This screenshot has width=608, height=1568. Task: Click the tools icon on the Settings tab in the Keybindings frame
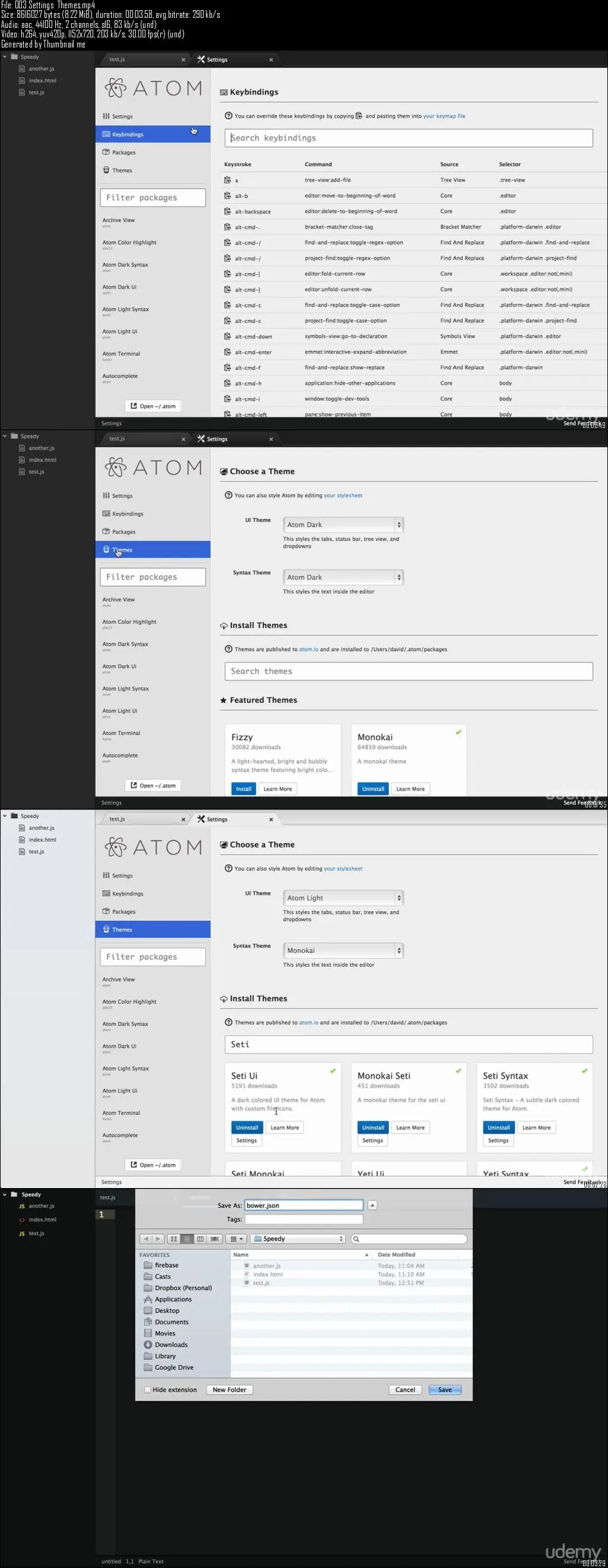(x=201, y=59)
